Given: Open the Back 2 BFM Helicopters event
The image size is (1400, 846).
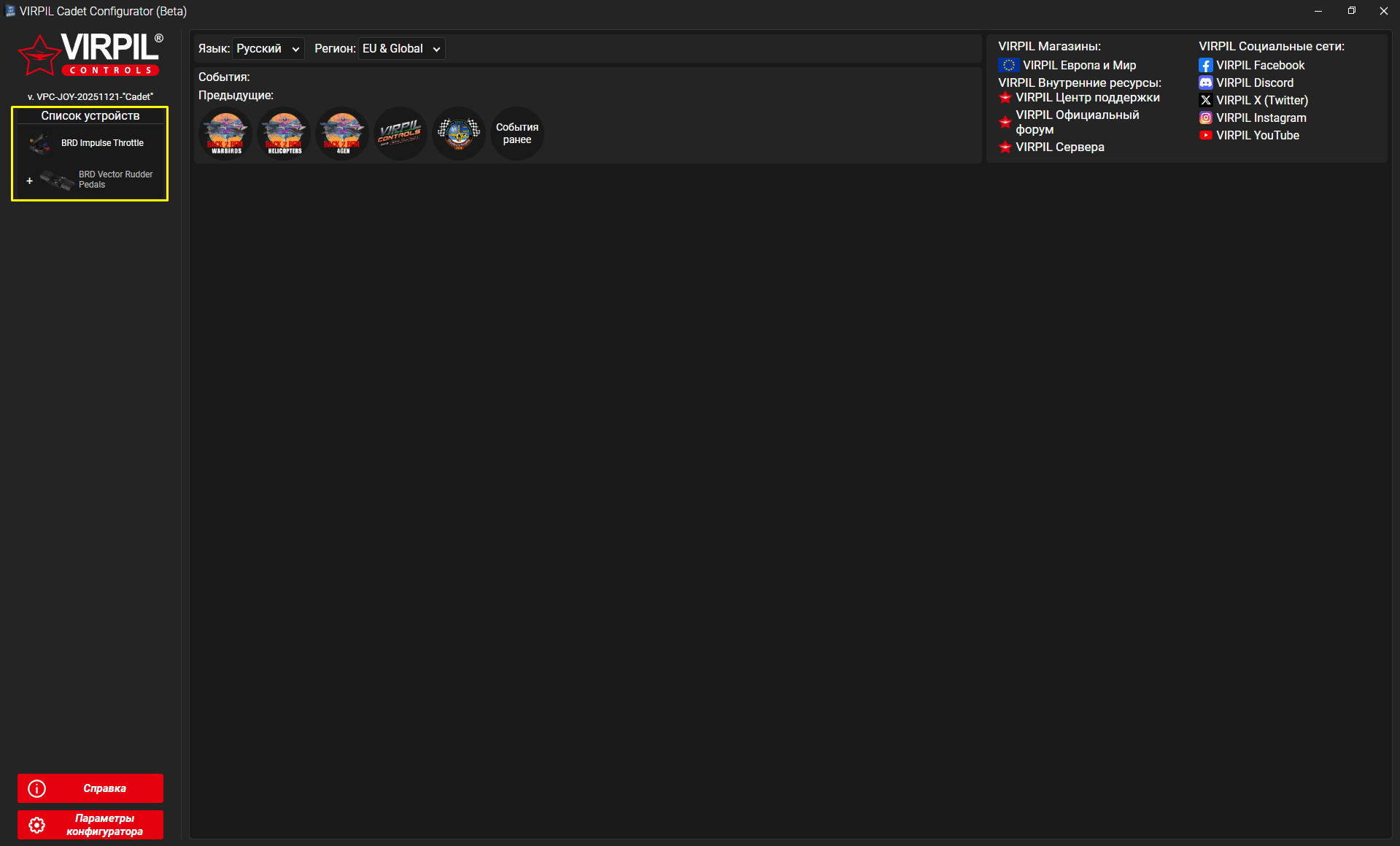Looking at the screenshot, I should 284,134.
